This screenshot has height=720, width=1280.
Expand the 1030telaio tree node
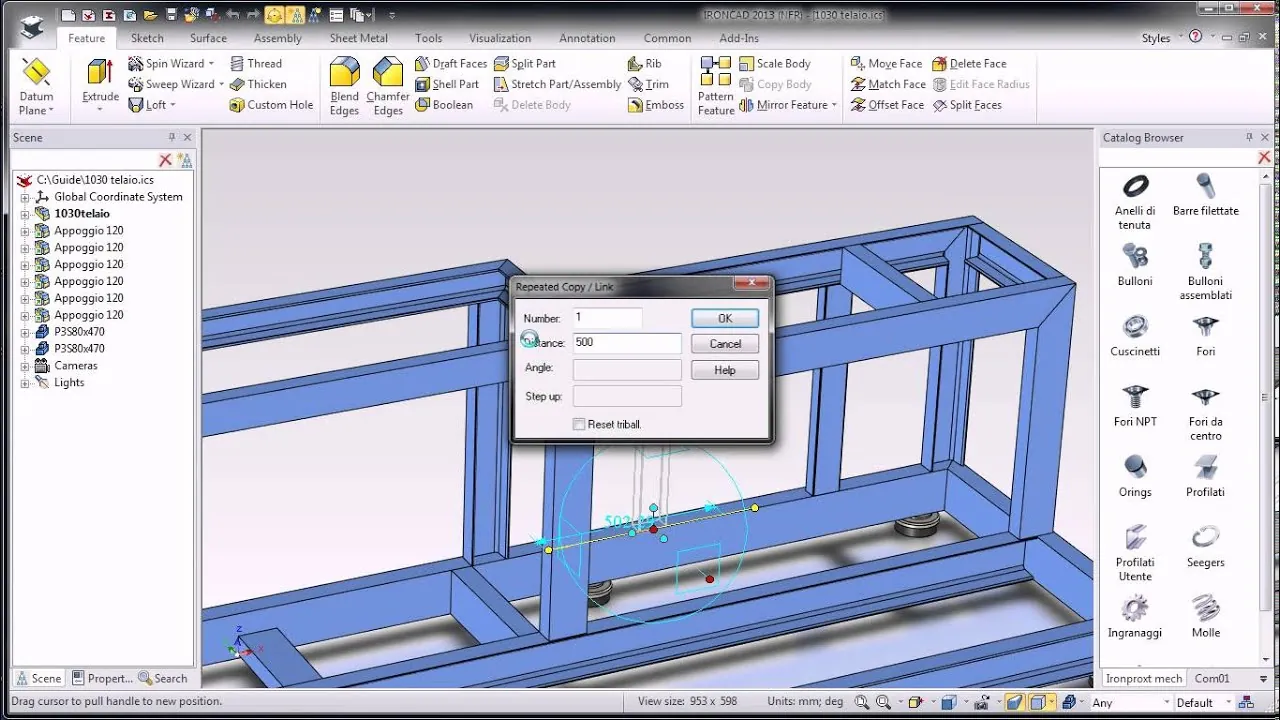pyautogui.click(x=25, y=214)
